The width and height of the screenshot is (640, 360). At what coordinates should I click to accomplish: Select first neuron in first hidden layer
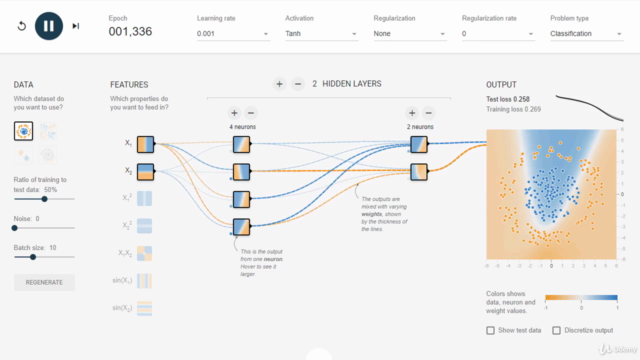tap(242, 144)
